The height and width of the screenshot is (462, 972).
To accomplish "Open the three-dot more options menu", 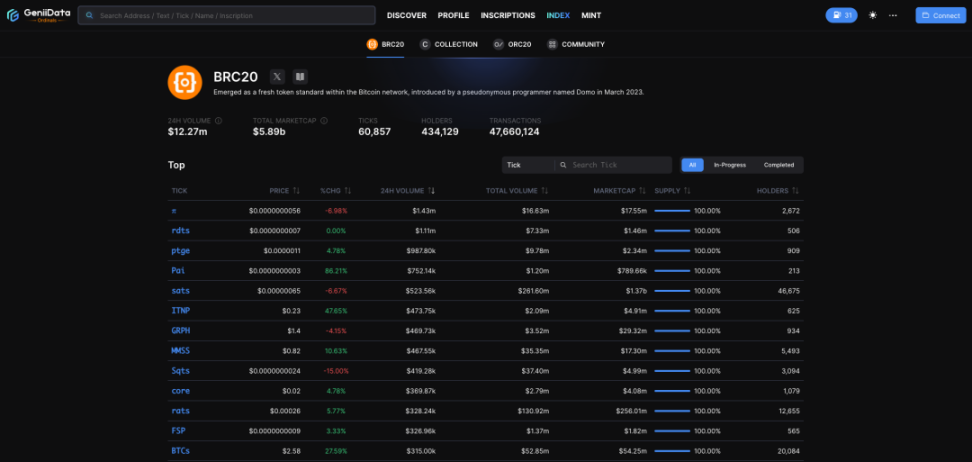I will coord(893,16).
